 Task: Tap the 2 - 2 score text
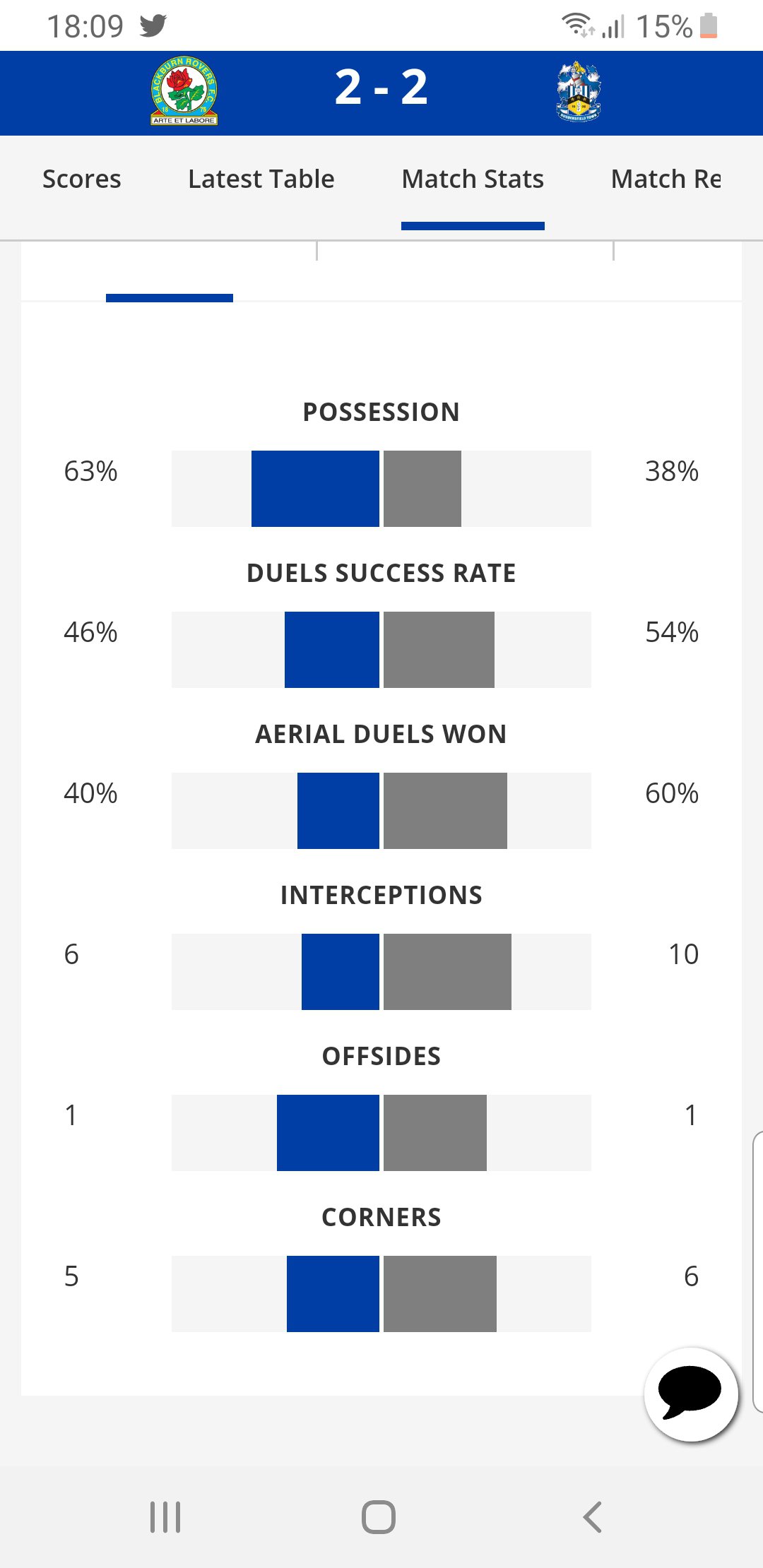pos(381,88)
